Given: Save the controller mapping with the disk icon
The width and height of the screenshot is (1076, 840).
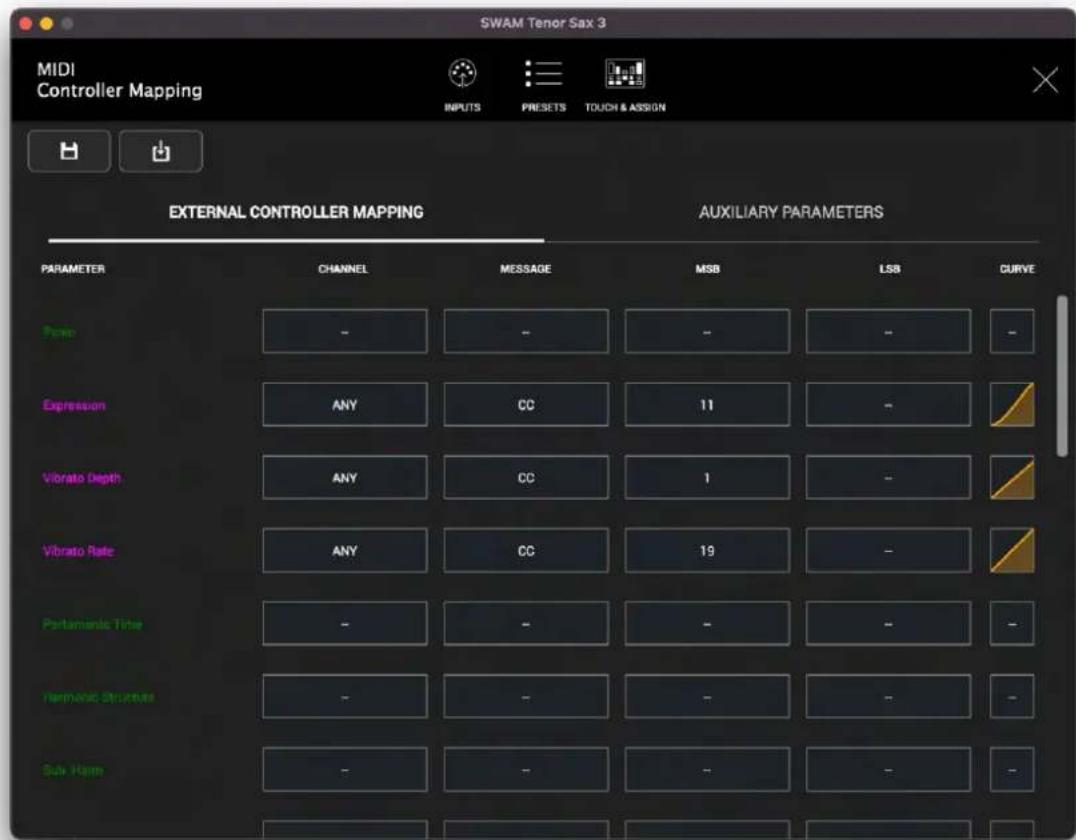Looking at the screenshot, I should tap(69, 151).
